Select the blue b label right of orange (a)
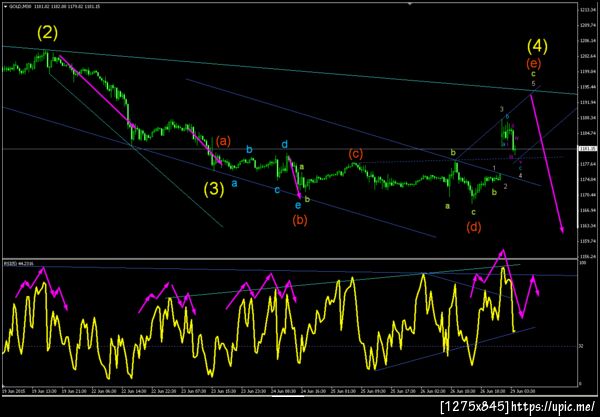600x417 pixels. point(249,149)
